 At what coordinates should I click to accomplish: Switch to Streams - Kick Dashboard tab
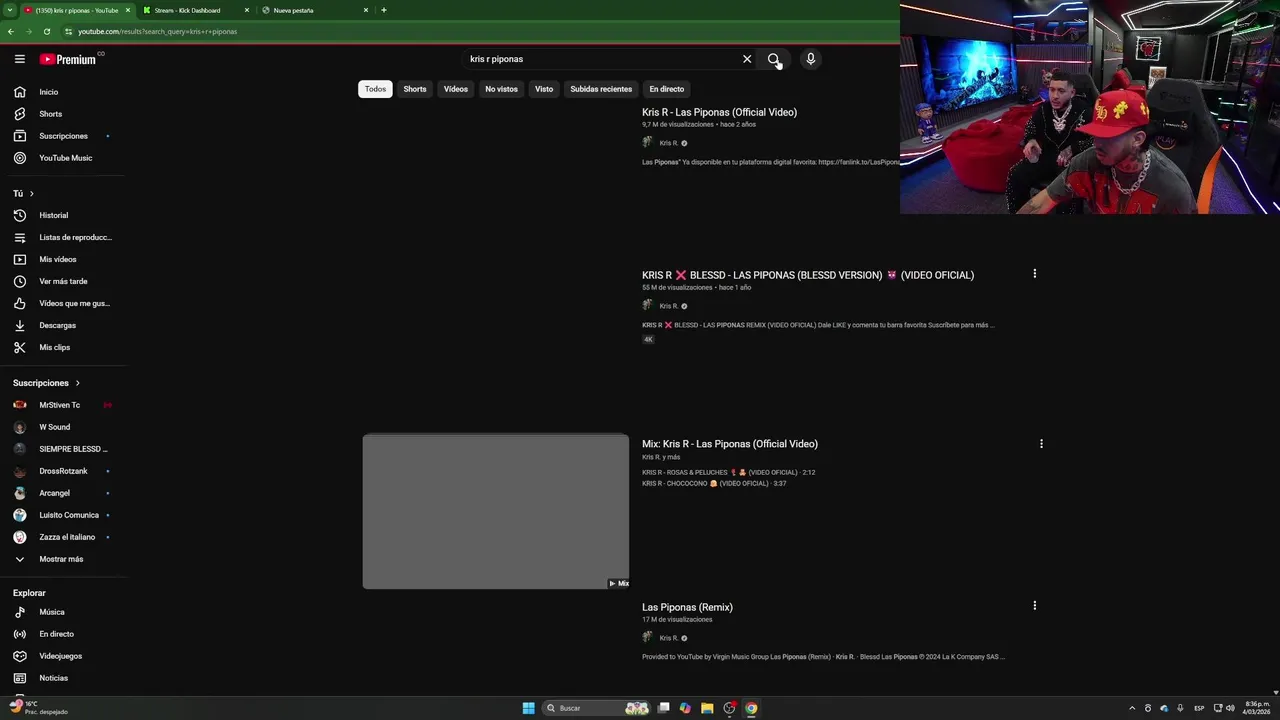(x=194, y=10)
